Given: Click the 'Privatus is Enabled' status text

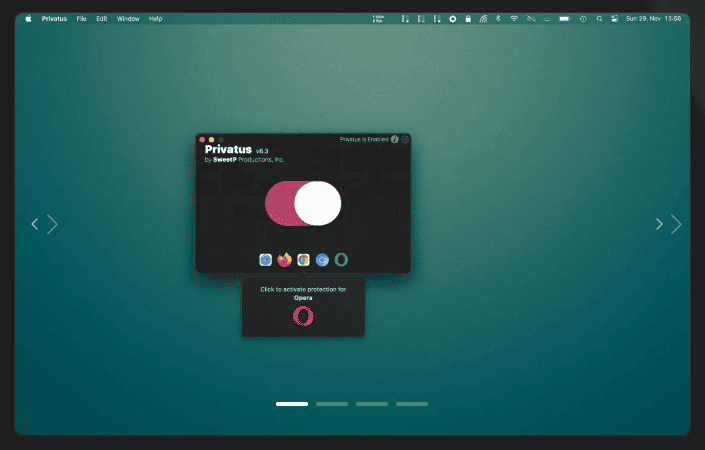Looking at the screenshot, I should tap(364, 139).
